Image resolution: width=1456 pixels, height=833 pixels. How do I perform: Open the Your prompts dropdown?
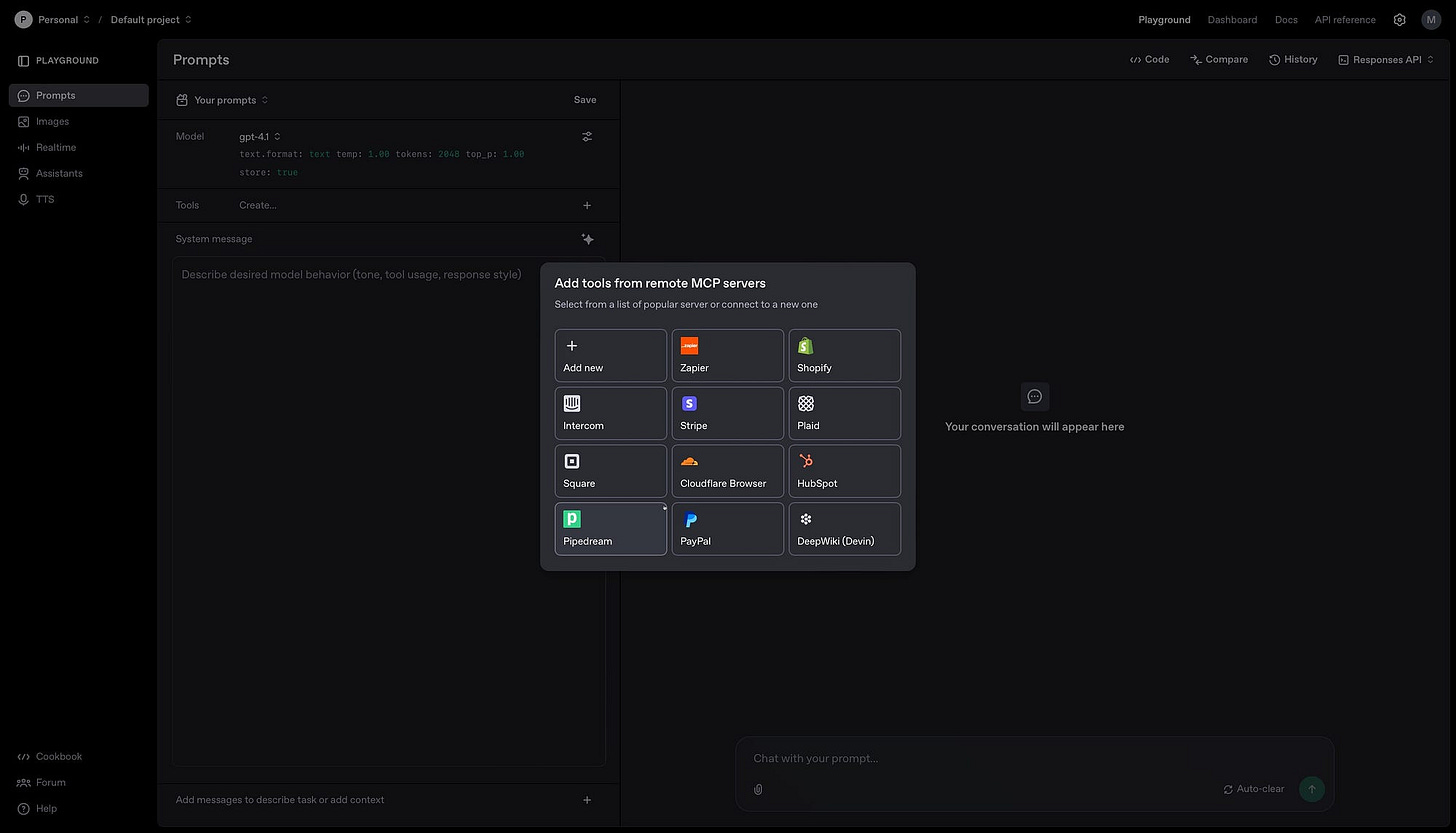222,100
